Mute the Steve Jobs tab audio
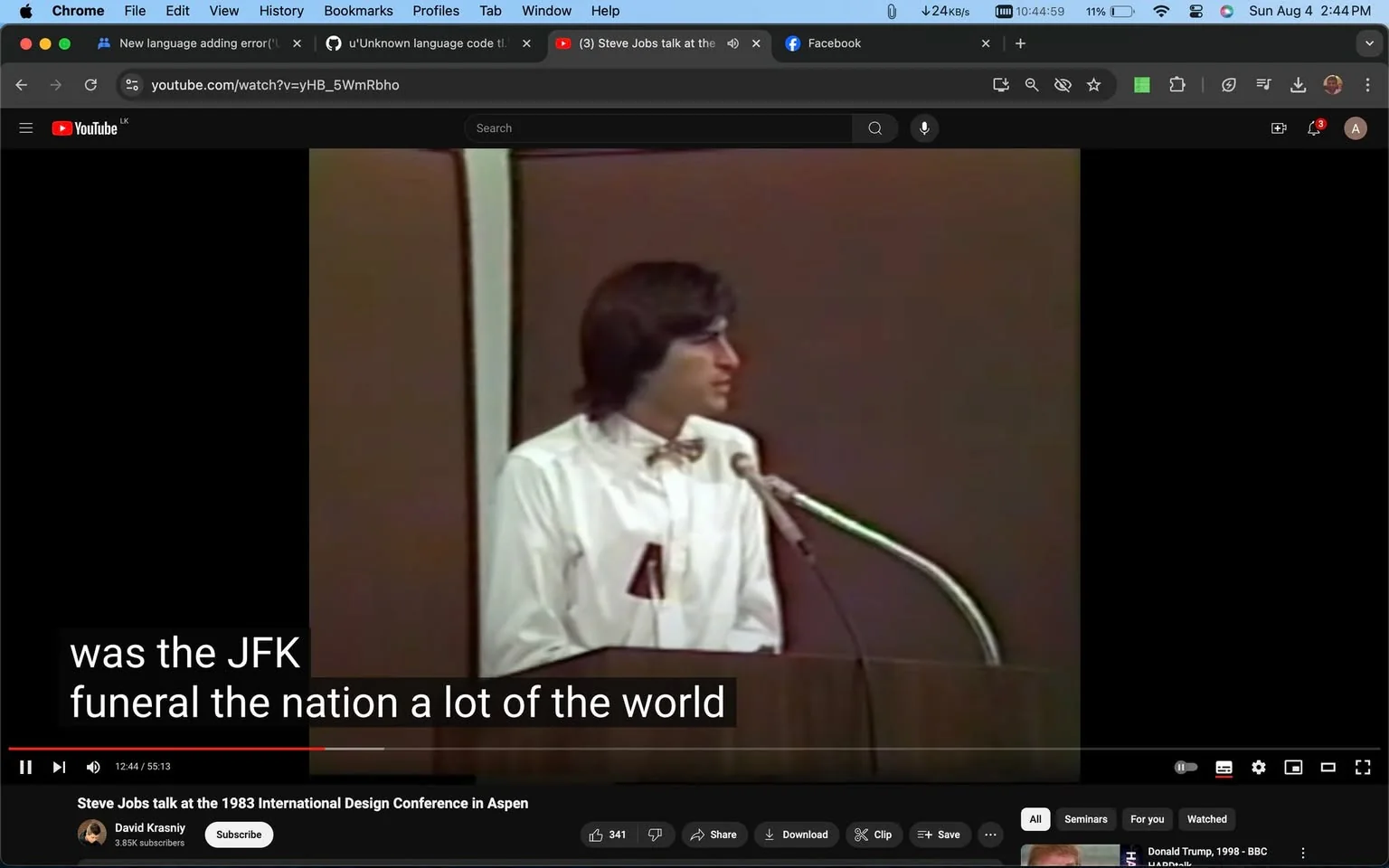Screen dimensions: 1389x868 [x=733, y=43]
